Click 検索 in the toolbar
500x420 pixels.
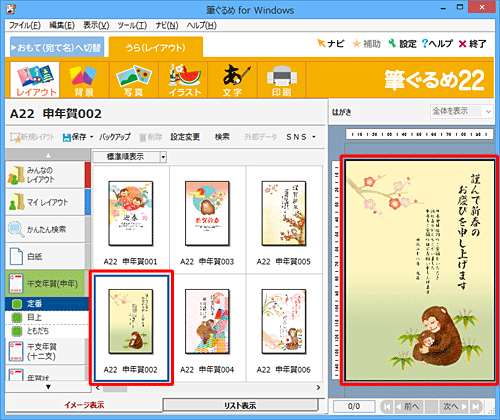(222, 137)
